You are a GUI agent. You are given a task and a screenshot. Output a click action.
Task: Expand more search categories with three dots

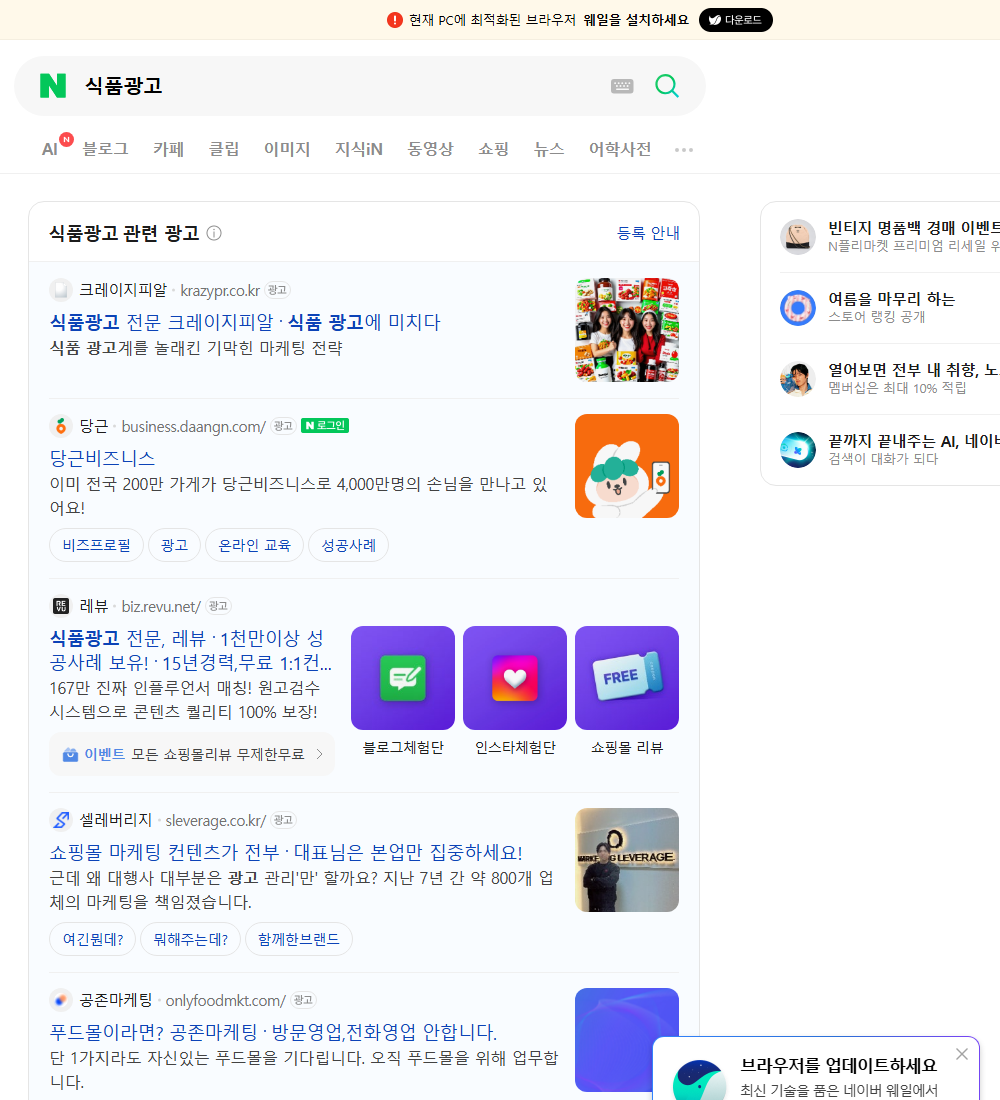point(684,149)
